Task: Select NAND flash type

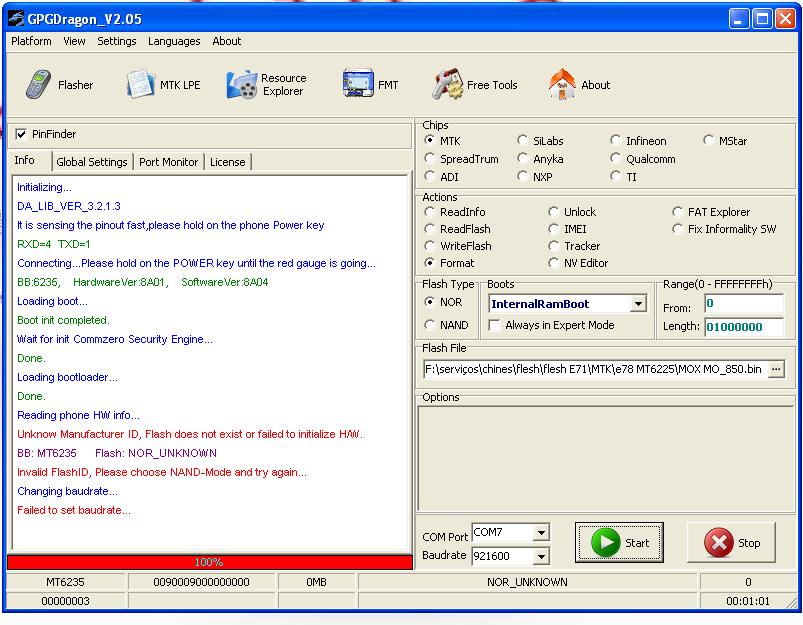Action: coord(430,325)
